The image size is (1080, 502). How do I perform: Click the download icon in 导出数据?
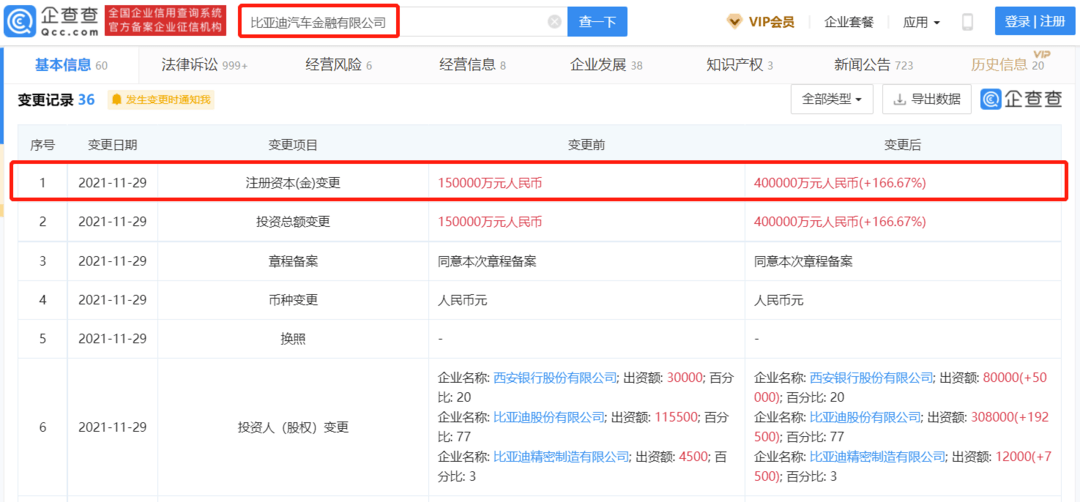click(899, 99)
